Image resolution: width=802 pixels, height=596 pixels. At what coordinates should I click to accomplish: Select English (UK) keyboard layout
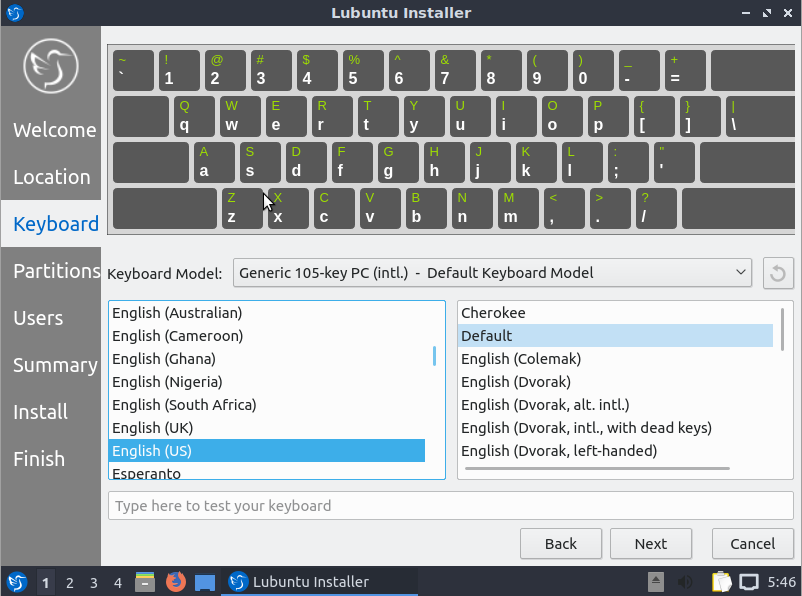pyautogui.click(x=152, y=428)
